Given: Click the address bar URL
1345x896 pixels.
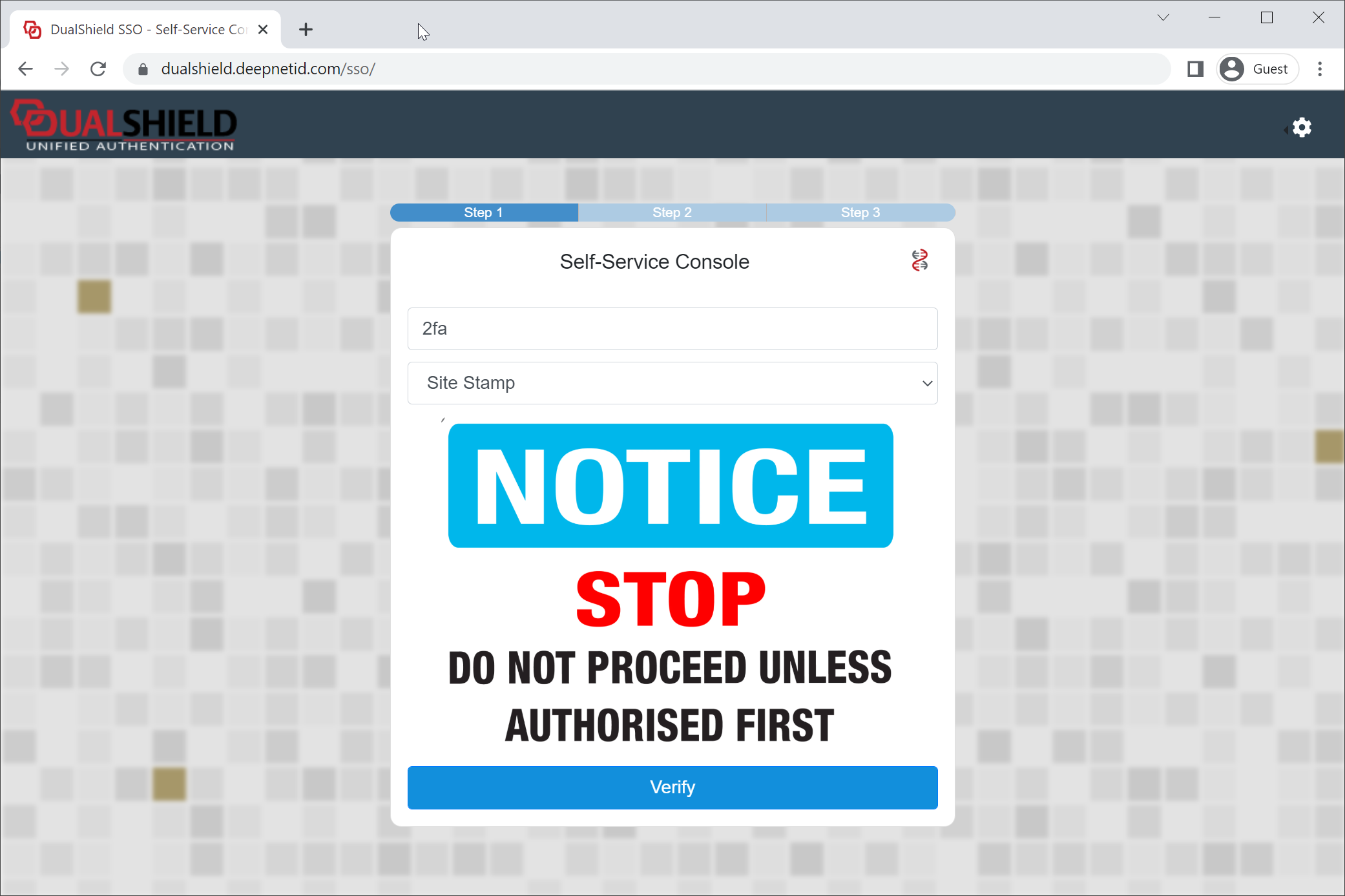Looking at the screenshot, I should click(x=268, y=69).
